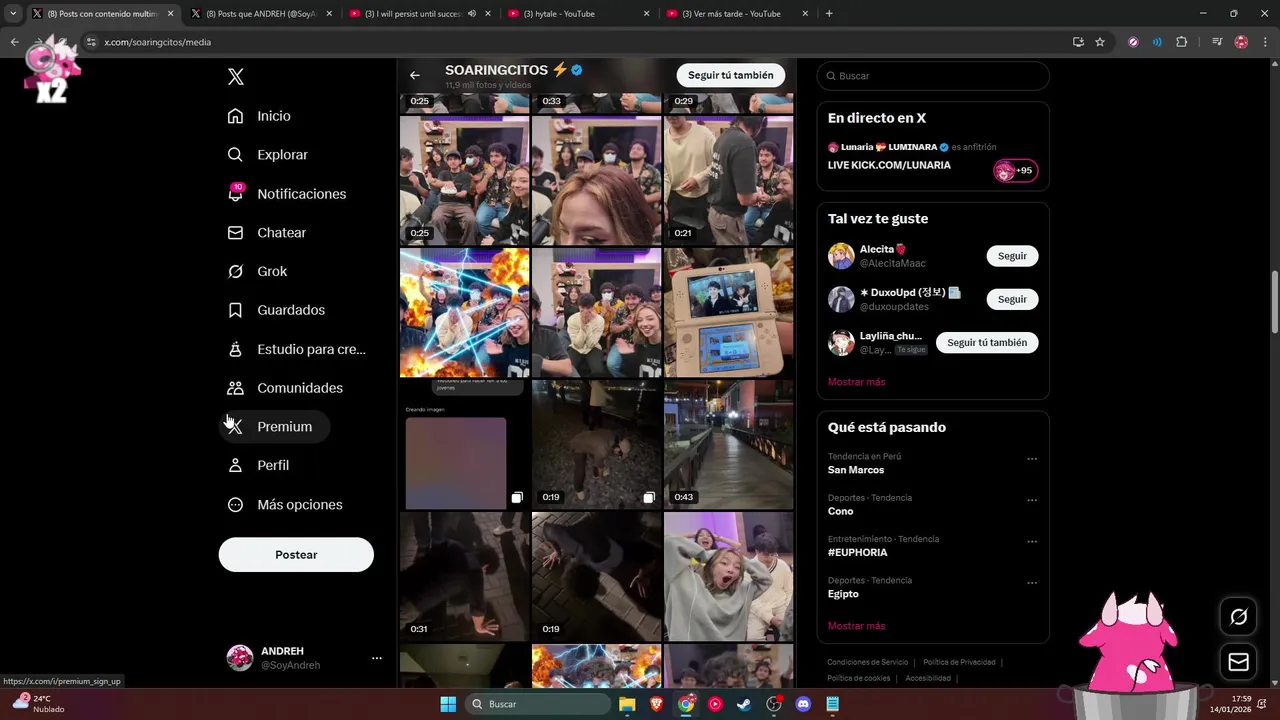
Task: Open Lunaria live broadcast LIVE KICK.COM/LUNARIA
Action: [x=889, y=165]
